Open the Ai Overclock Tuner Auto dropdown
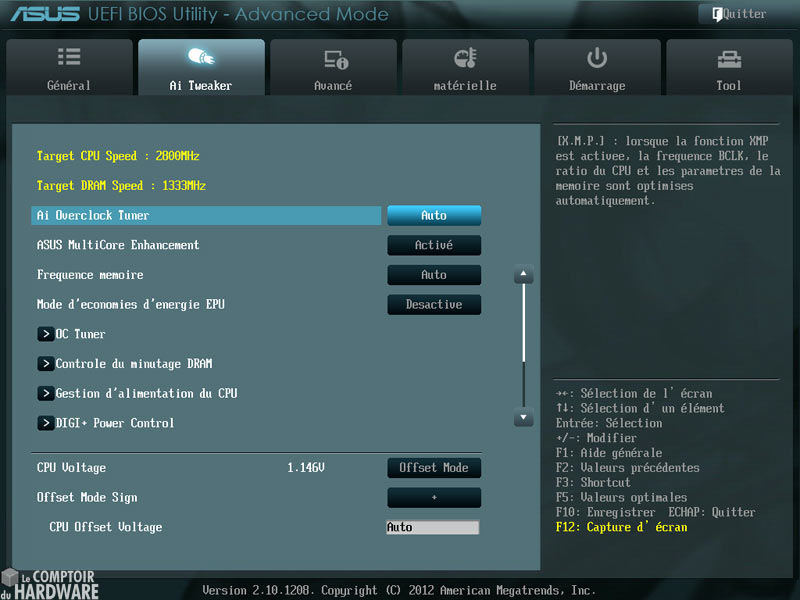The width and height of the screenshot is (800, 600). [x=434, y=215]
